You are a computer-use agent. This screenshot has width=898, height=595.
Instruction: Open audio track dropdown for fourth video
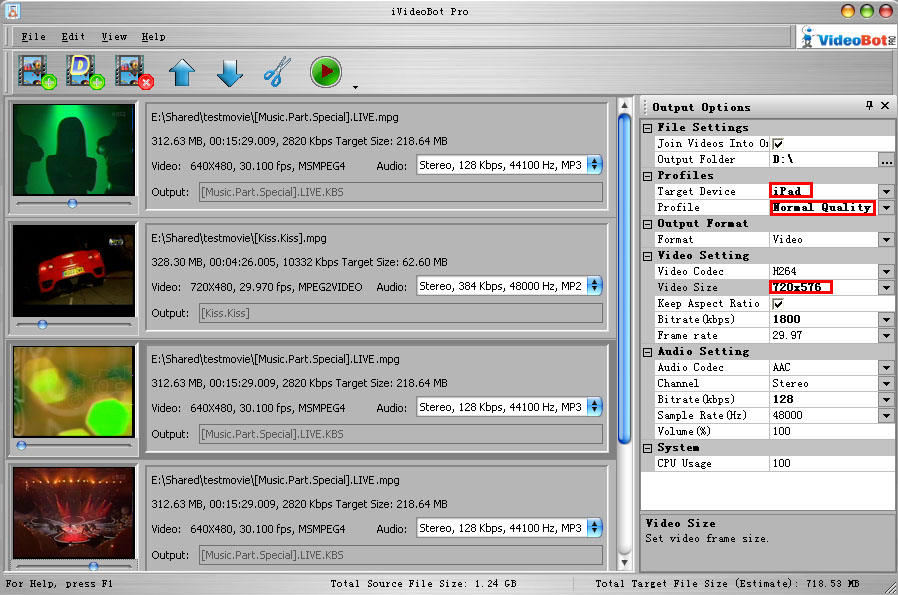coord(594,528)
